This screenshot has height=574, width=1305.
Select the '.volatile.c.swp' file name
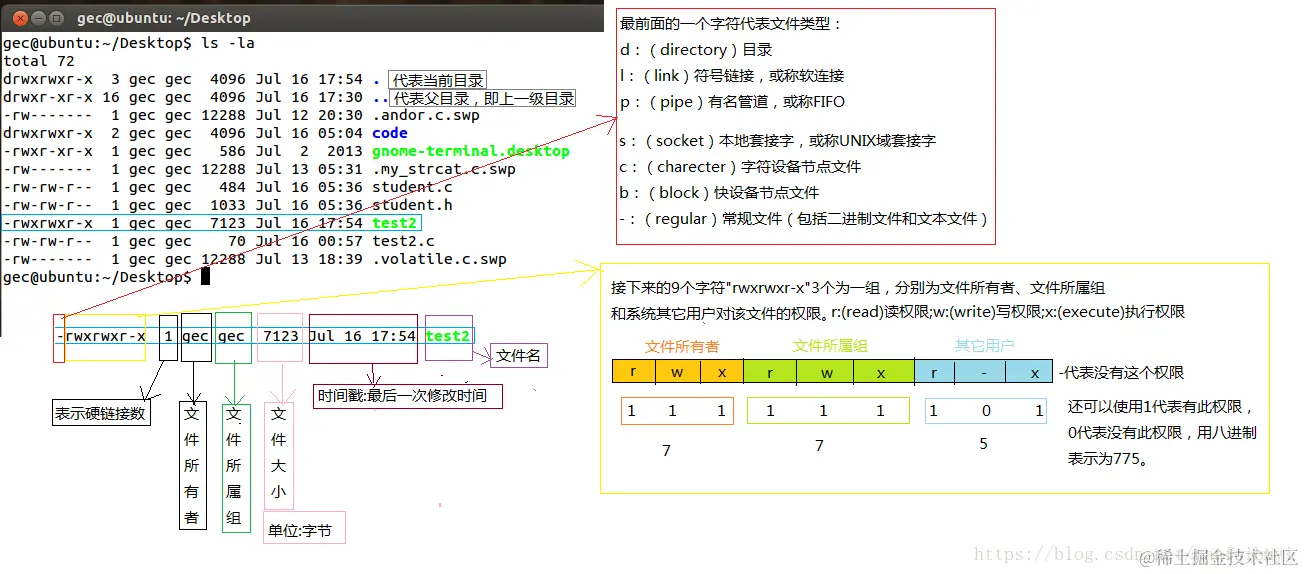pyautogui.click(x=439, y=259)
